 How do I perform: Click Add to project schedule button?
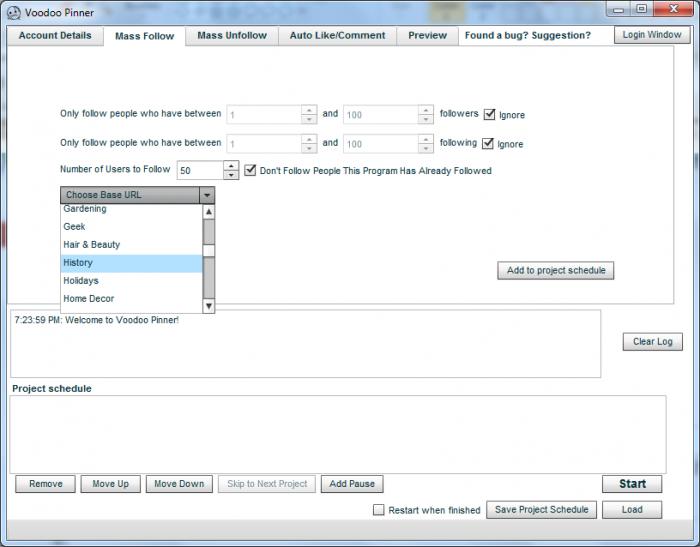(556, 270)
